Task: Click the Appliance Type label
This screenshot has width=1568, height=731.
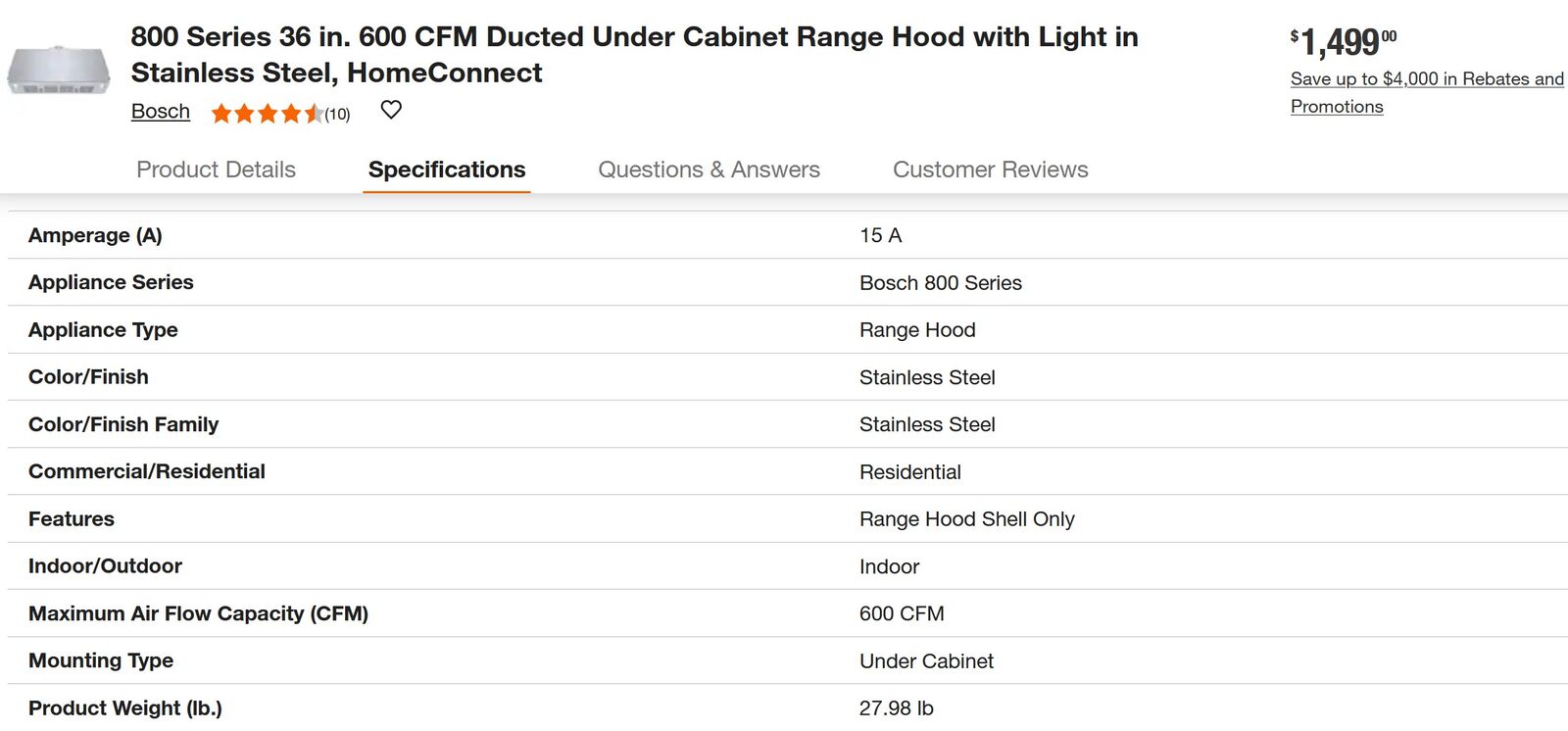Action: (x=103, y=330)
